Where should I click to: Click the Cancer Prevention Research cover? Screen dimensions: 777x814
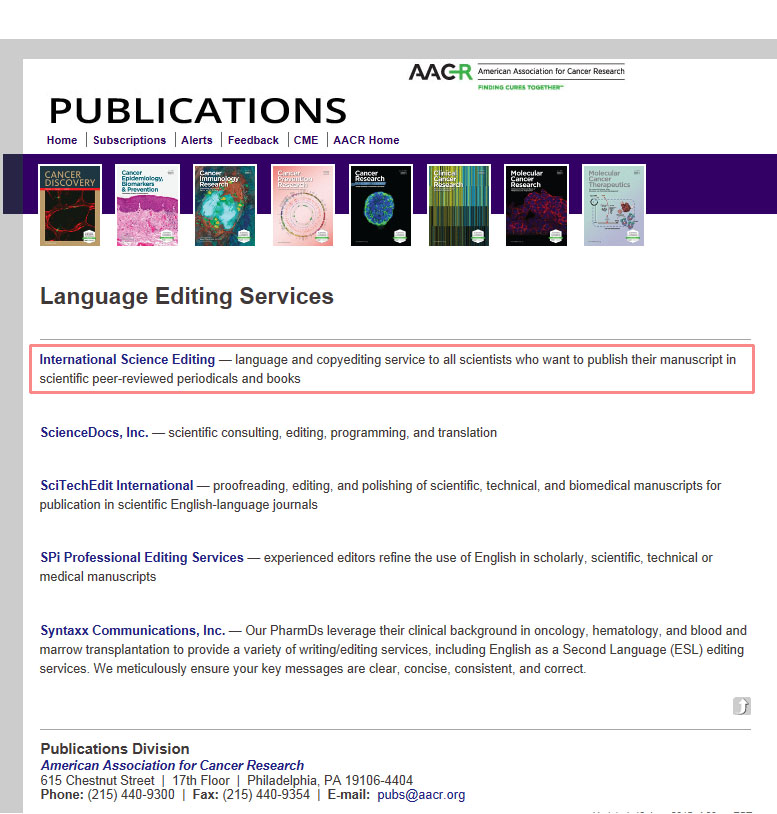coord(303,205)
